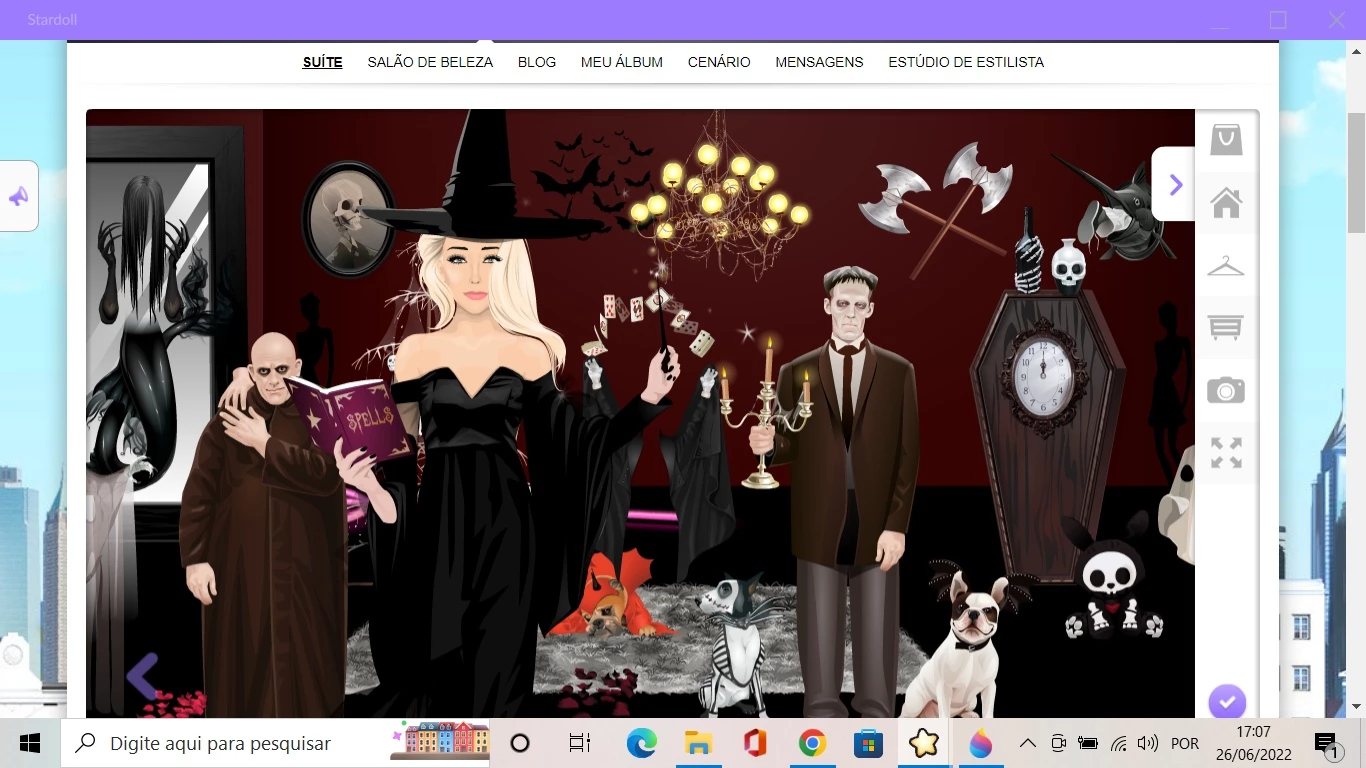Check battery status tray icon
The image size is (1366, 768).
[x=1088, y=743]
